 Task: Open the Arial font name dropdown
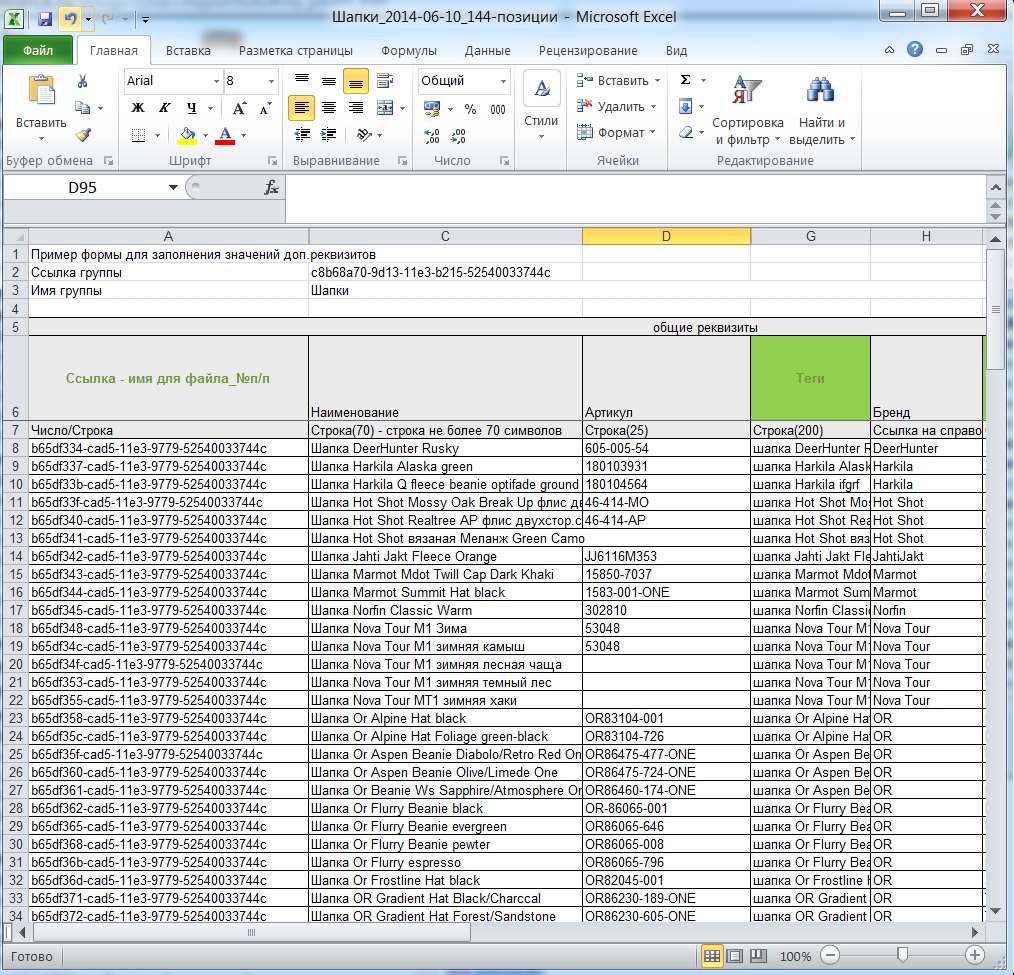pos(217,81)
